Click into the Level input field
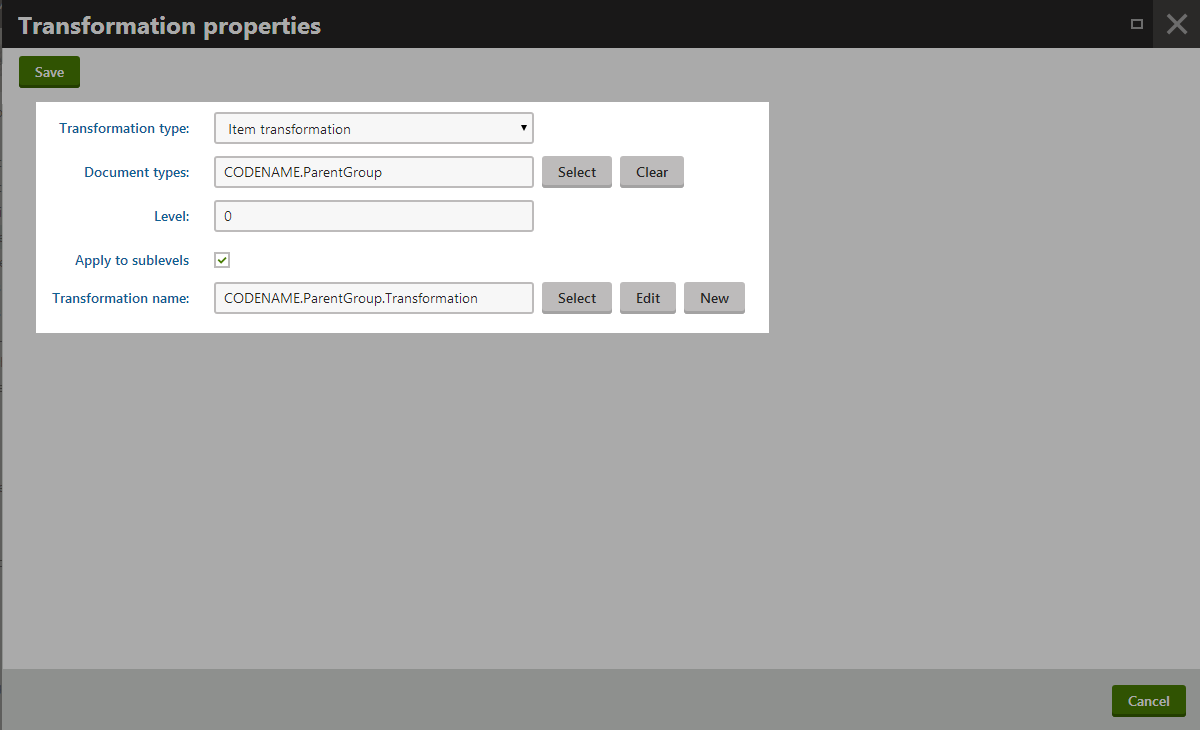The height and width of the screenshot is (730, 1200). [x=374, y=216]
